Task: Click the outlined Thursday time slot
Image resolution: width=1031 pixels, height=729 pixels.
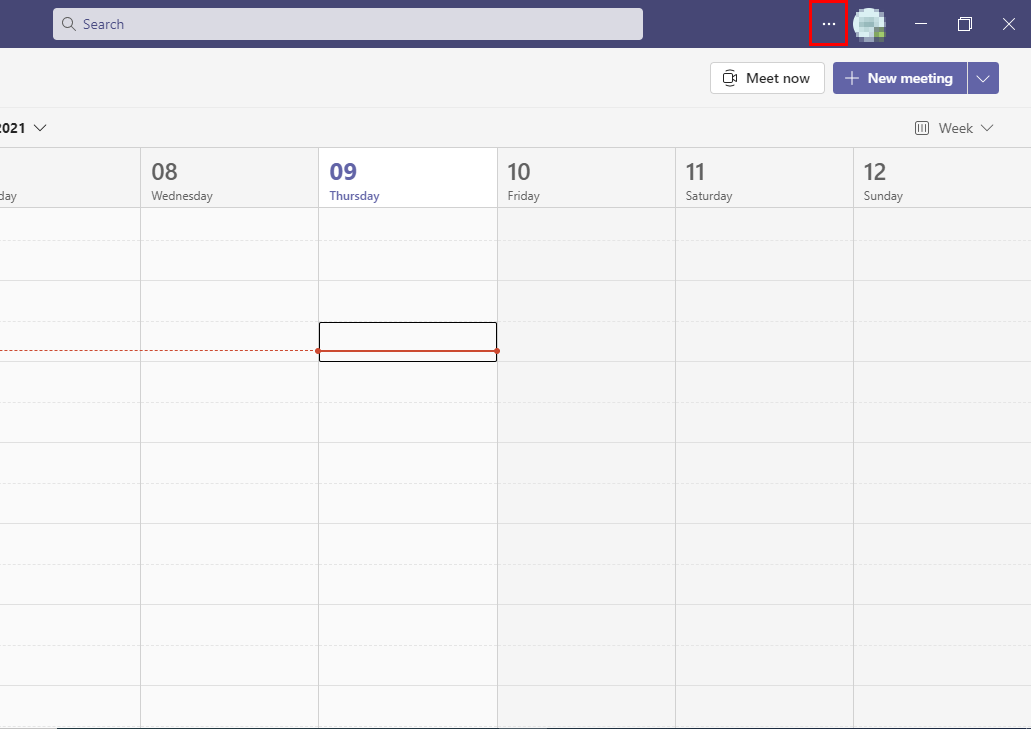Action: click(x=408, y=342)
